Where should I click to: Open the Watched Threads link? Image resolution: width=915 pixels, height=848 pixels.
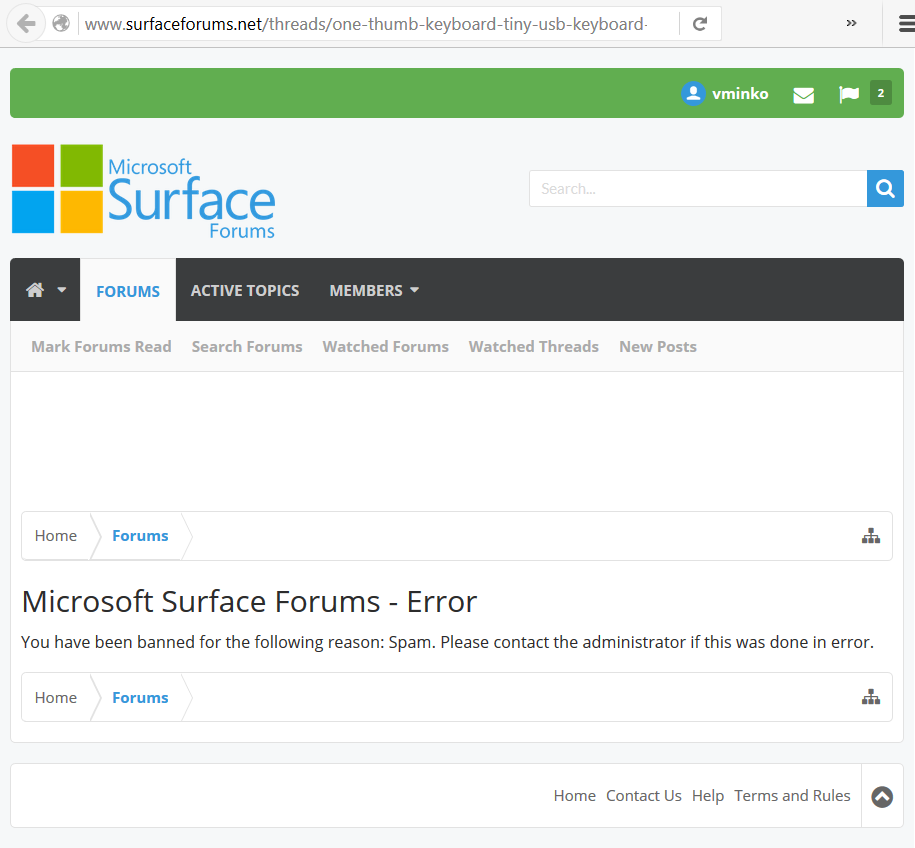533,346
